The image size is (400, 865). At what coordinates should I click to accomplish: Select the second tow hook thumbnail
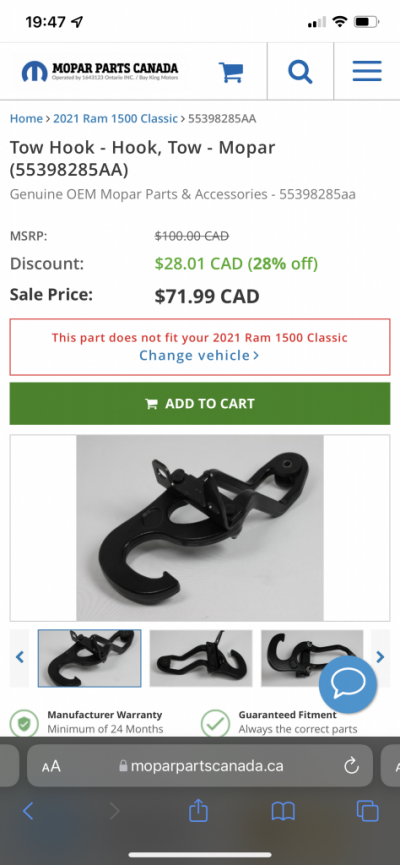click(201, 658)
